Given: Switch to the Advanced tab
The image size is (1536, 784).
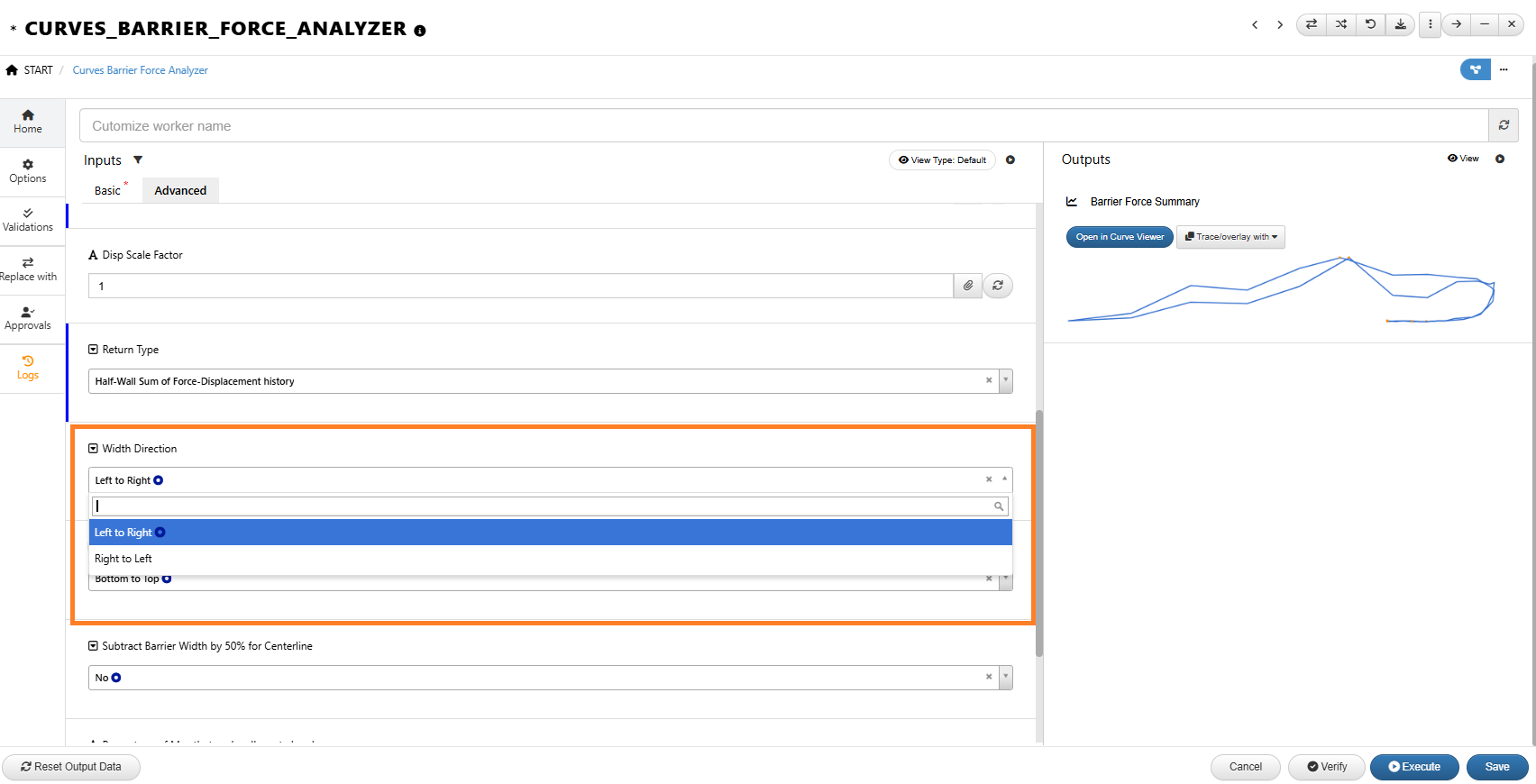Looking at the screenshot, I should coord(180,191).
